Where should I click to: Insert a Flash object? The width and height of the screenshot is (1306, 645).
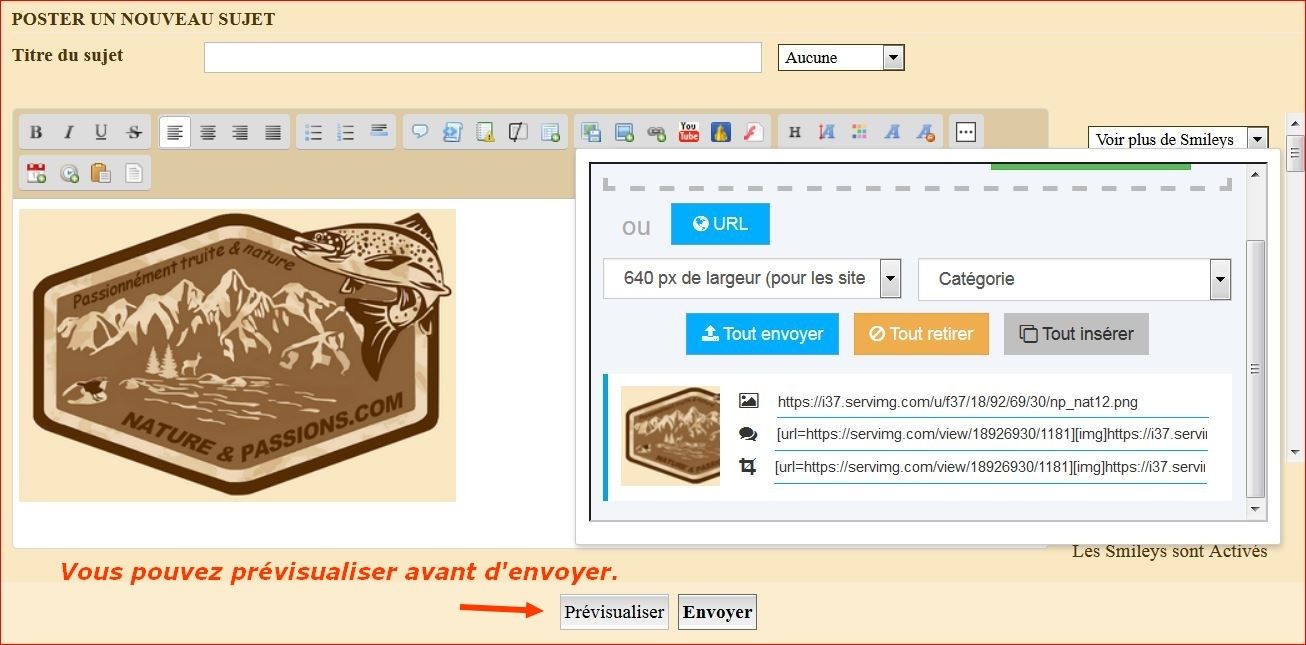[x=754, y=132]
